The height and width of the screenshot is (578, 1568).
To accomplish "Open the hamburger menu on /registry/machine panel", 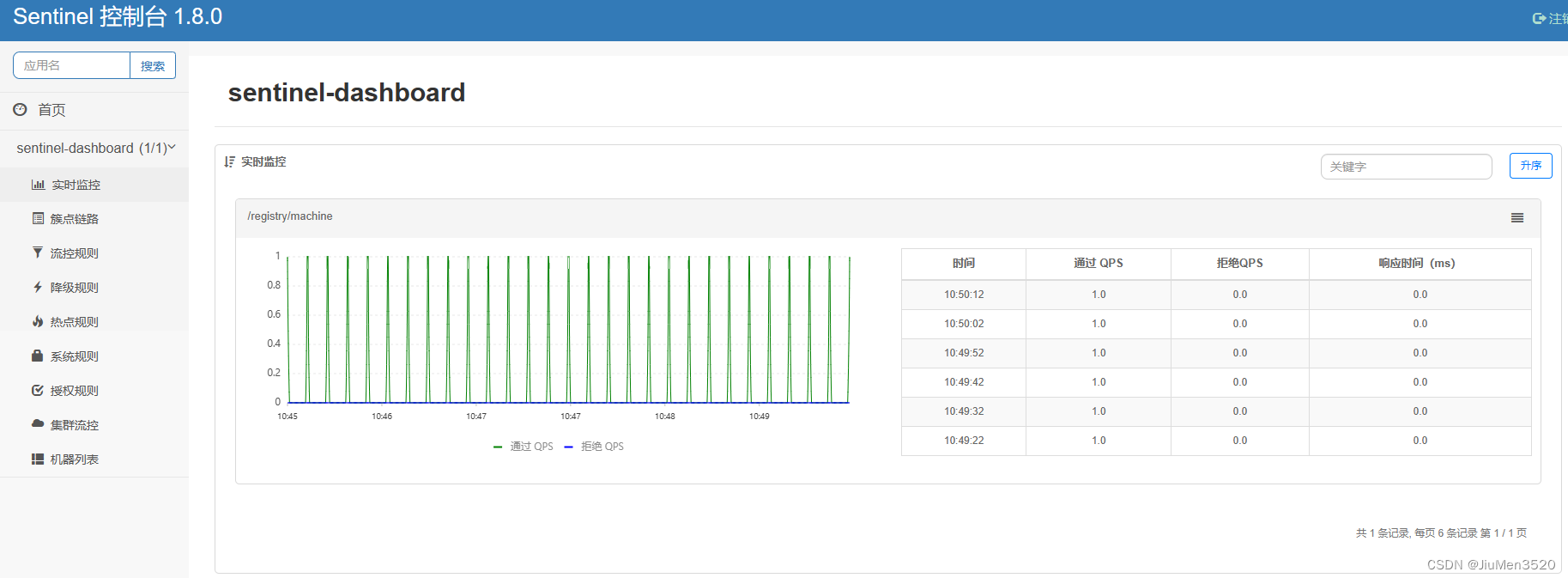I will click(1517, 218).
